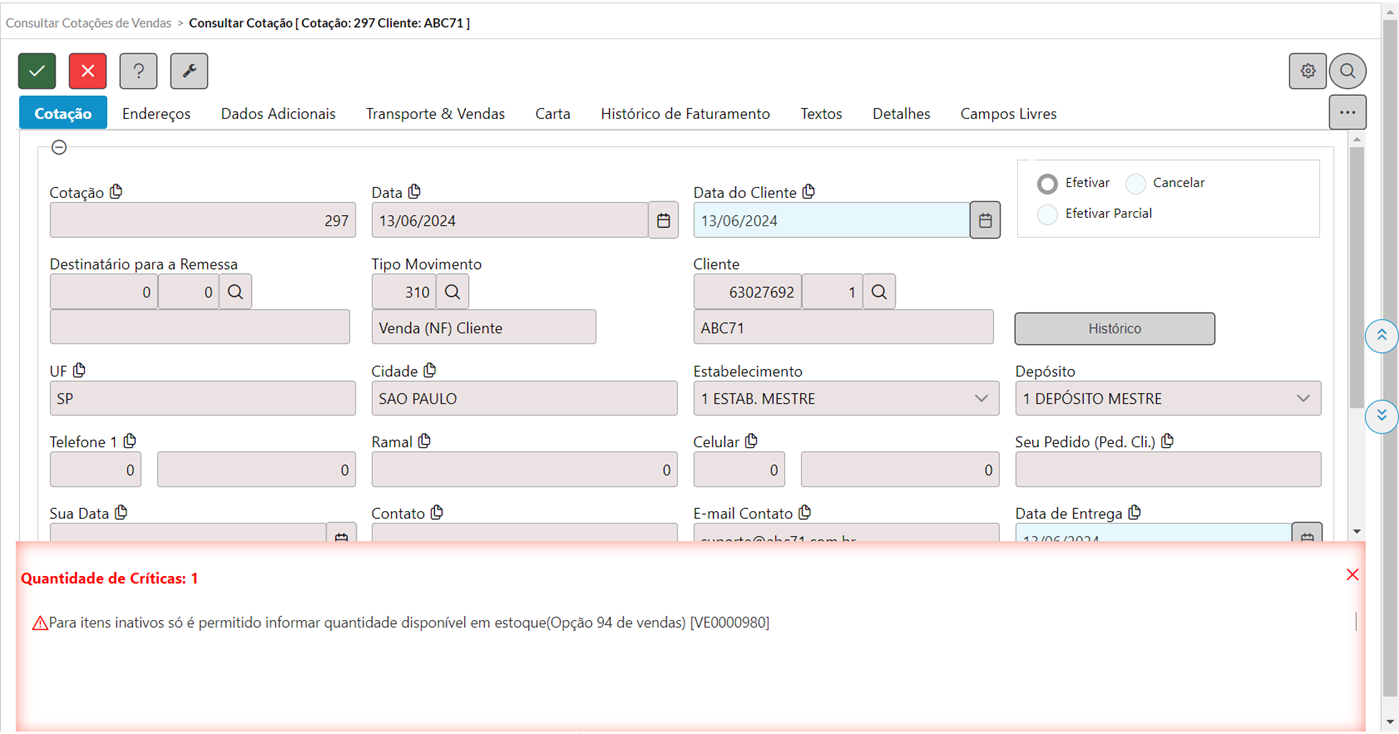Open the Textos tab
This screenshot has width=1399, height=734.
tap(821, 114)
